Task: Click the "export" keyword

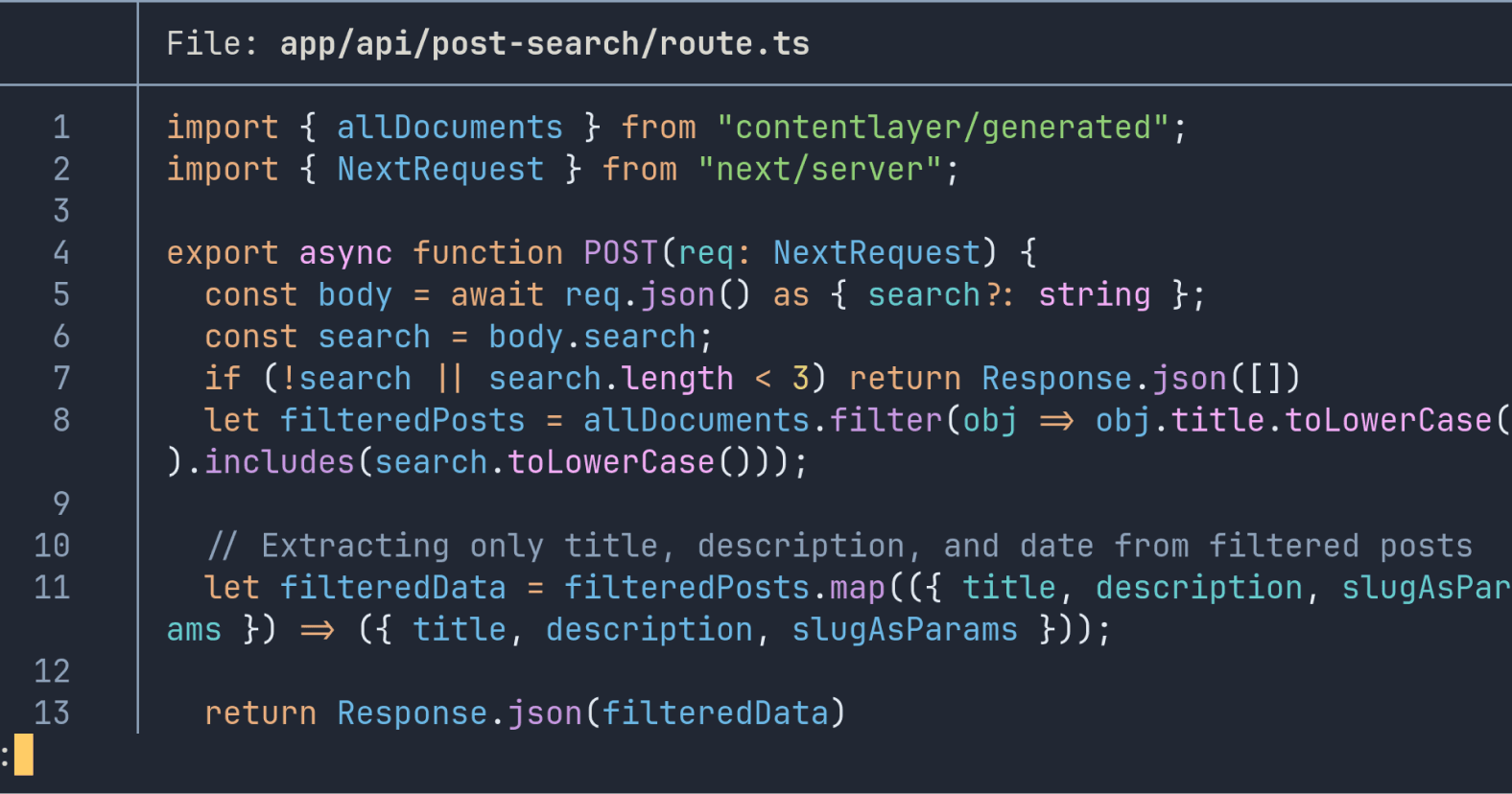Action: [x=223, y=253]
